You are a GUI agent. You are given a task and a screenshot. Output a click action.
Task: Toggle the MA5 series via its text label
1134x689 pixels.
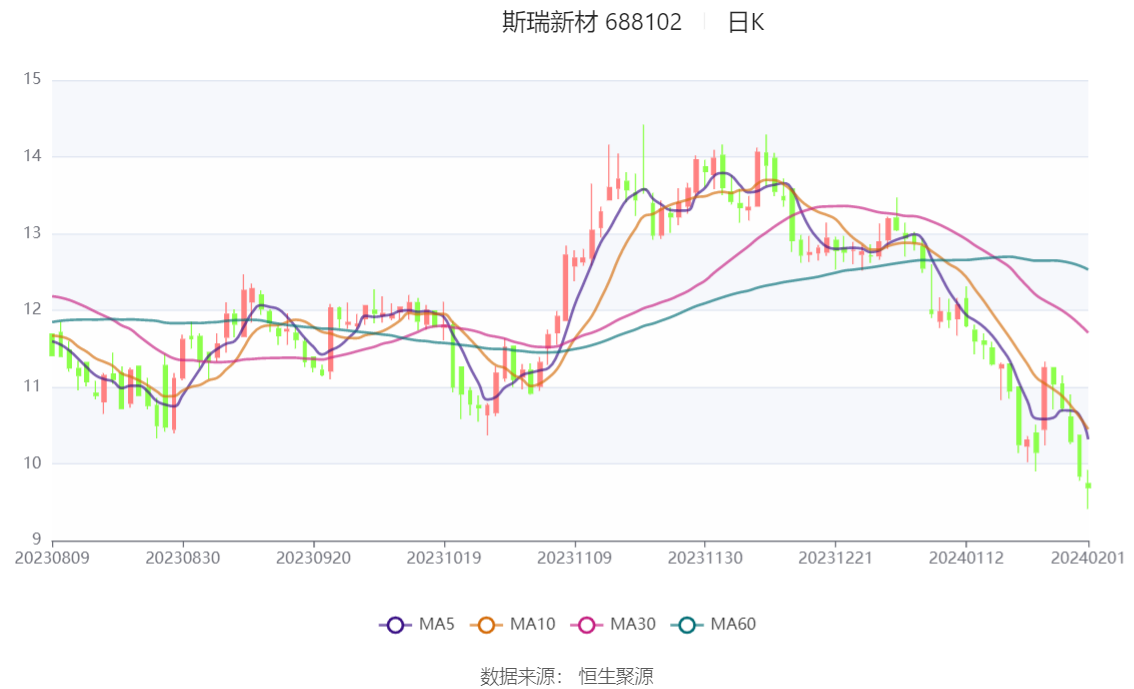click(x=436, y=625)
